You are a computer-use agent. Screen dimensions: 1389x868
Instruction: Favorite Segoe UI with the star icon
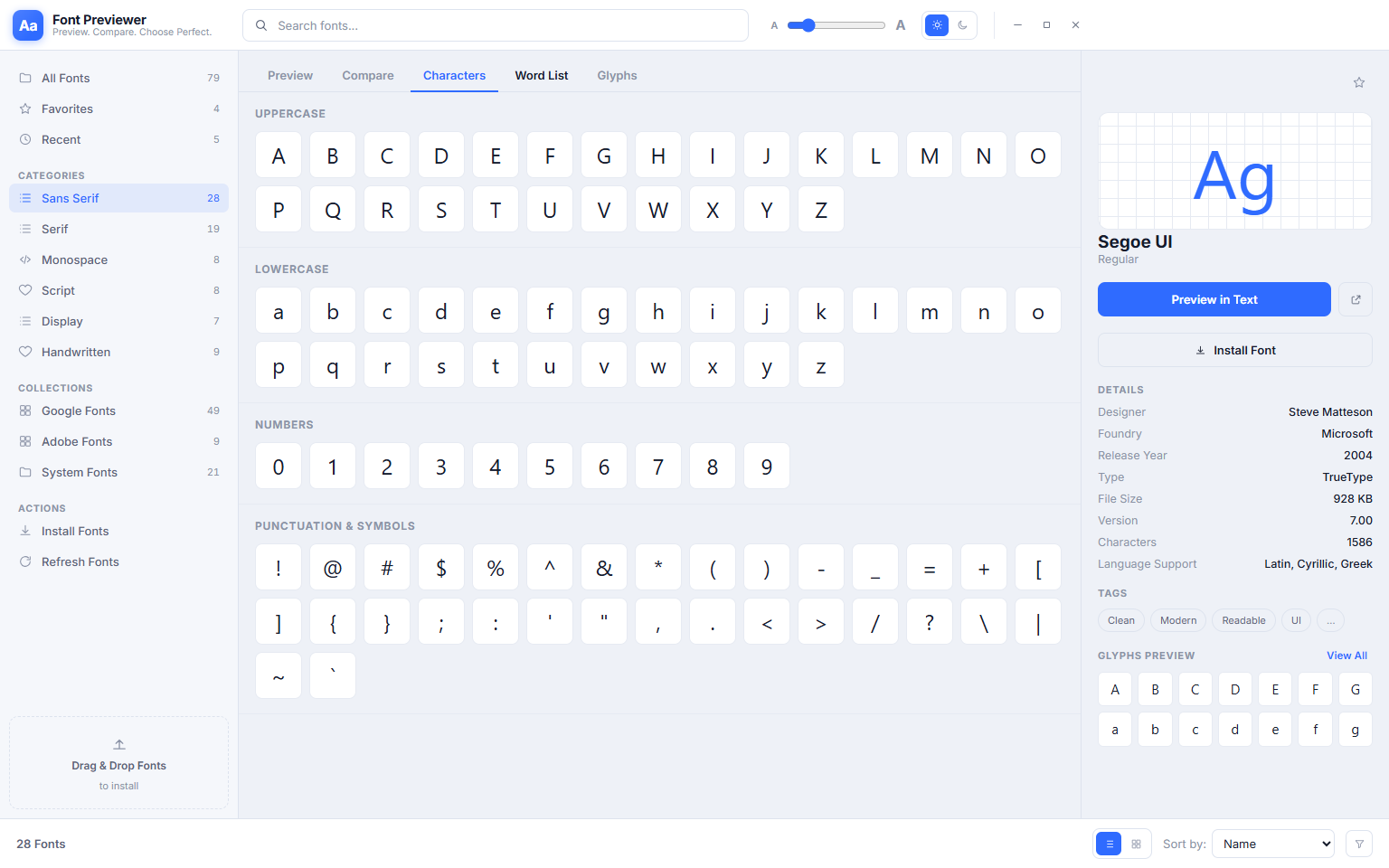pyautogui.click(x=1358, y=82)
